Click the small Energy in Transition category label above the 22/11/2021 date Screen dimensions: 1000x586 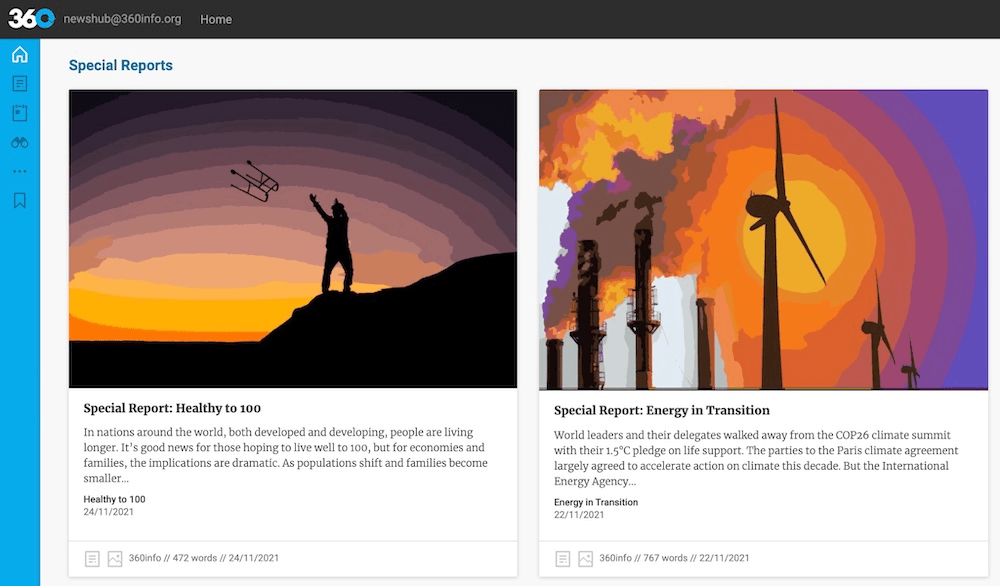pos(595,502)
